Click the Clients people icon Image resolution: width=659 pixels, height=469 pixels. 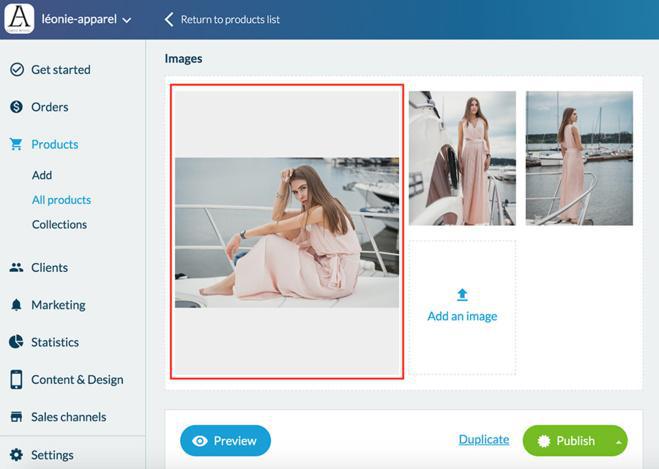click(16, 268)
